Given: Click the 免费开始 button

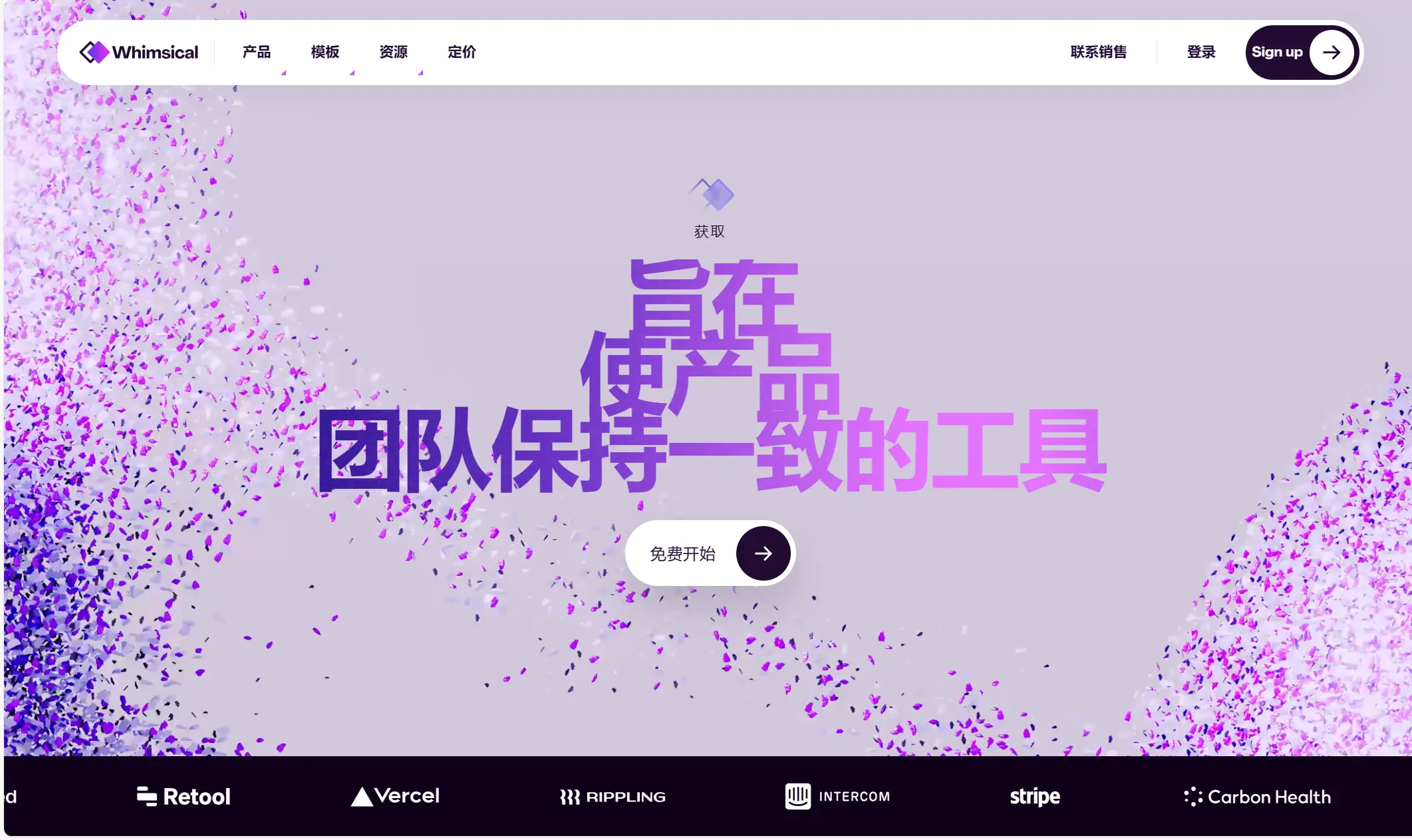Looking at the screenshot, I should click(710, 553).
